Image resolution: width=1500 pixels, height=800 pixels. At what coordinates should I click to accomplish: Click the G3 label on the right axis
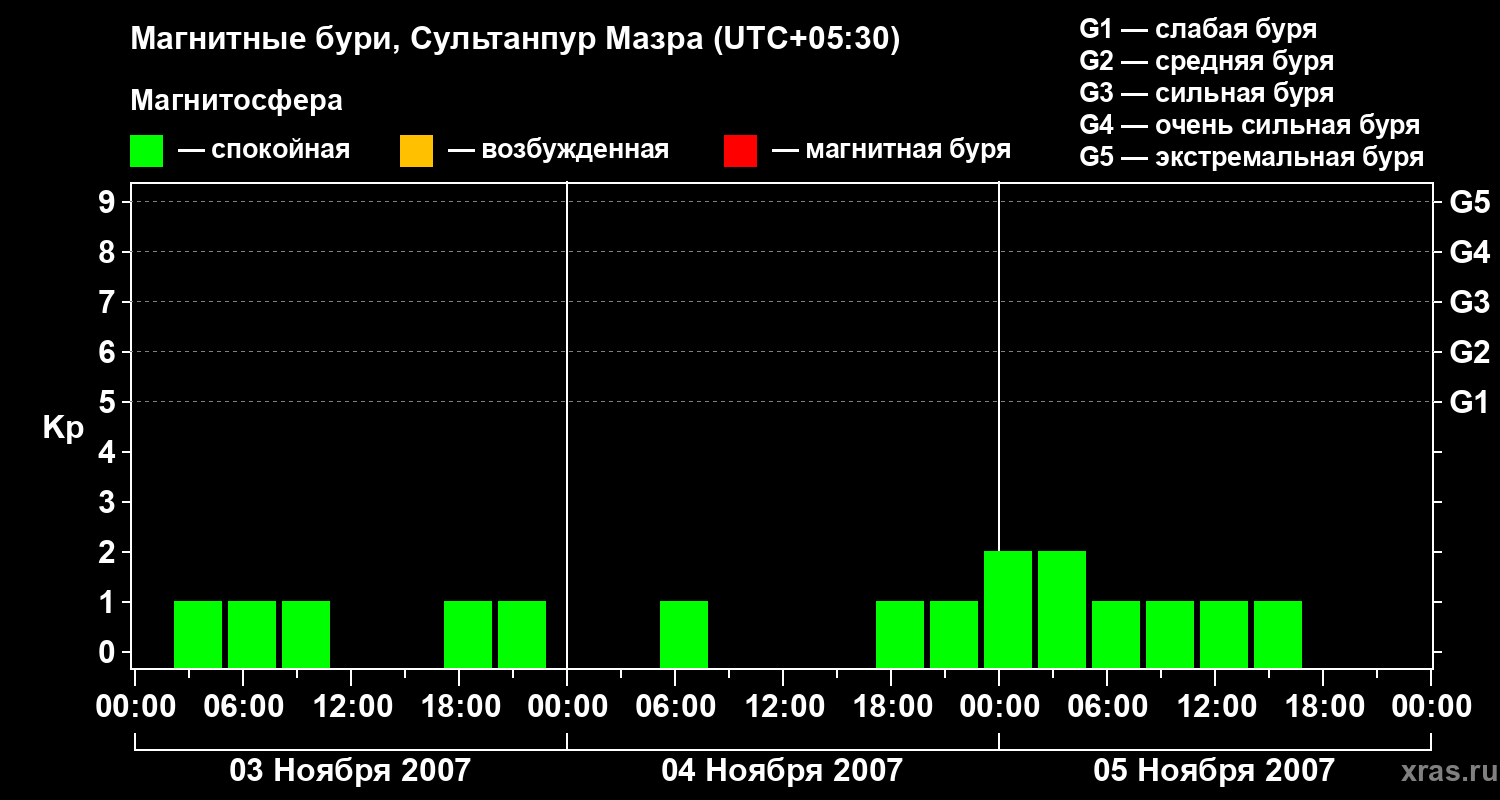1469,302
